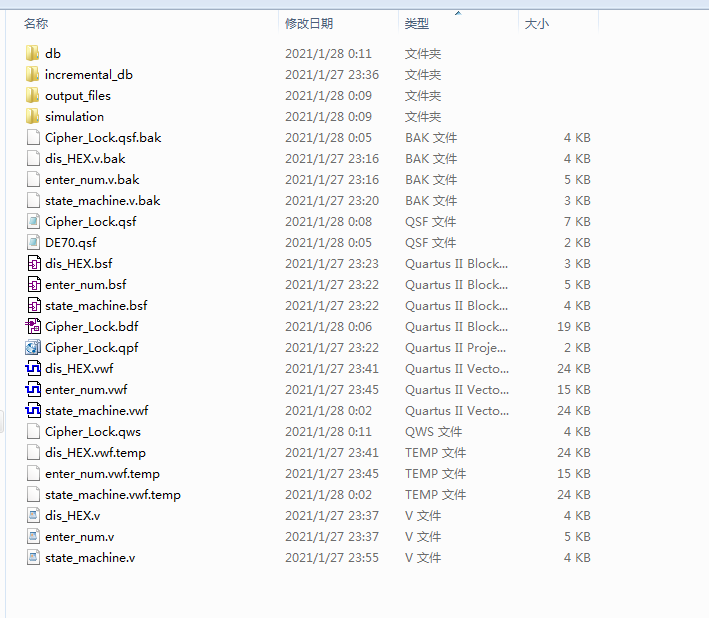
Task: Click the date 2021/1/27 23:36
Action: pos(332,75)
